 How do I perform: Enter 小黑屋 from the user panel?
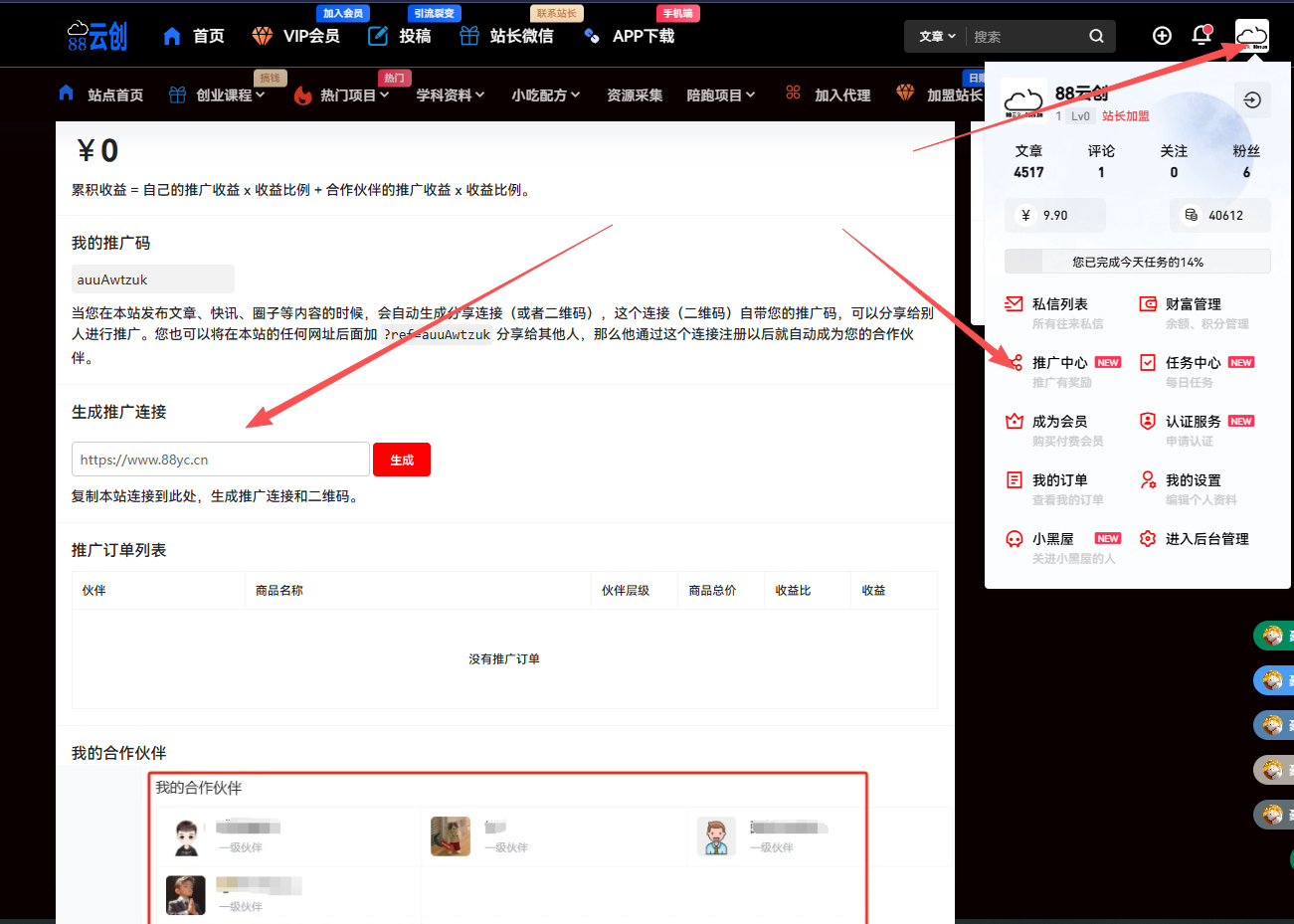coord(1049,538)
